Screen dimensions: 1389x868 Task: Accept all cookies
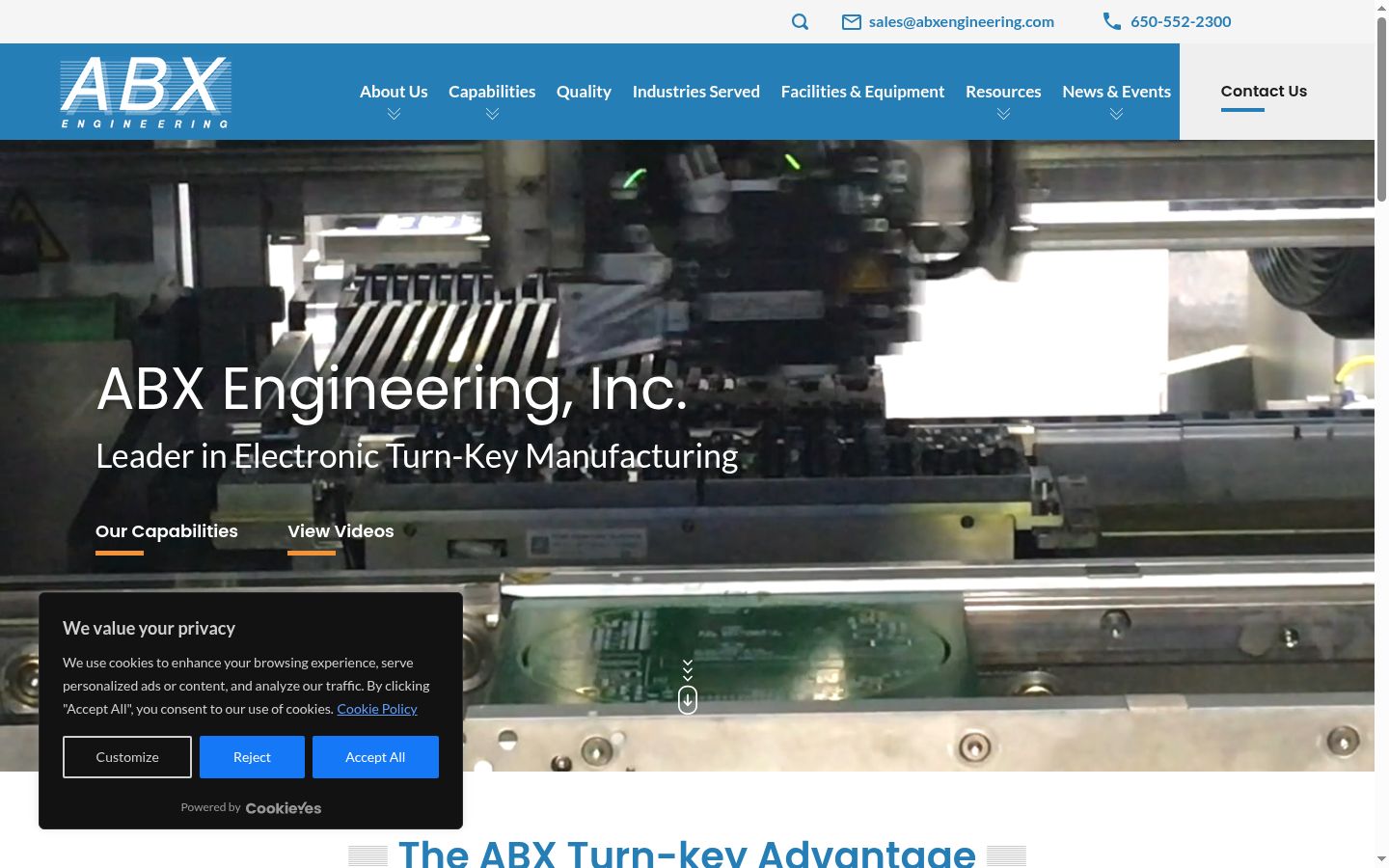pos(375,757)
